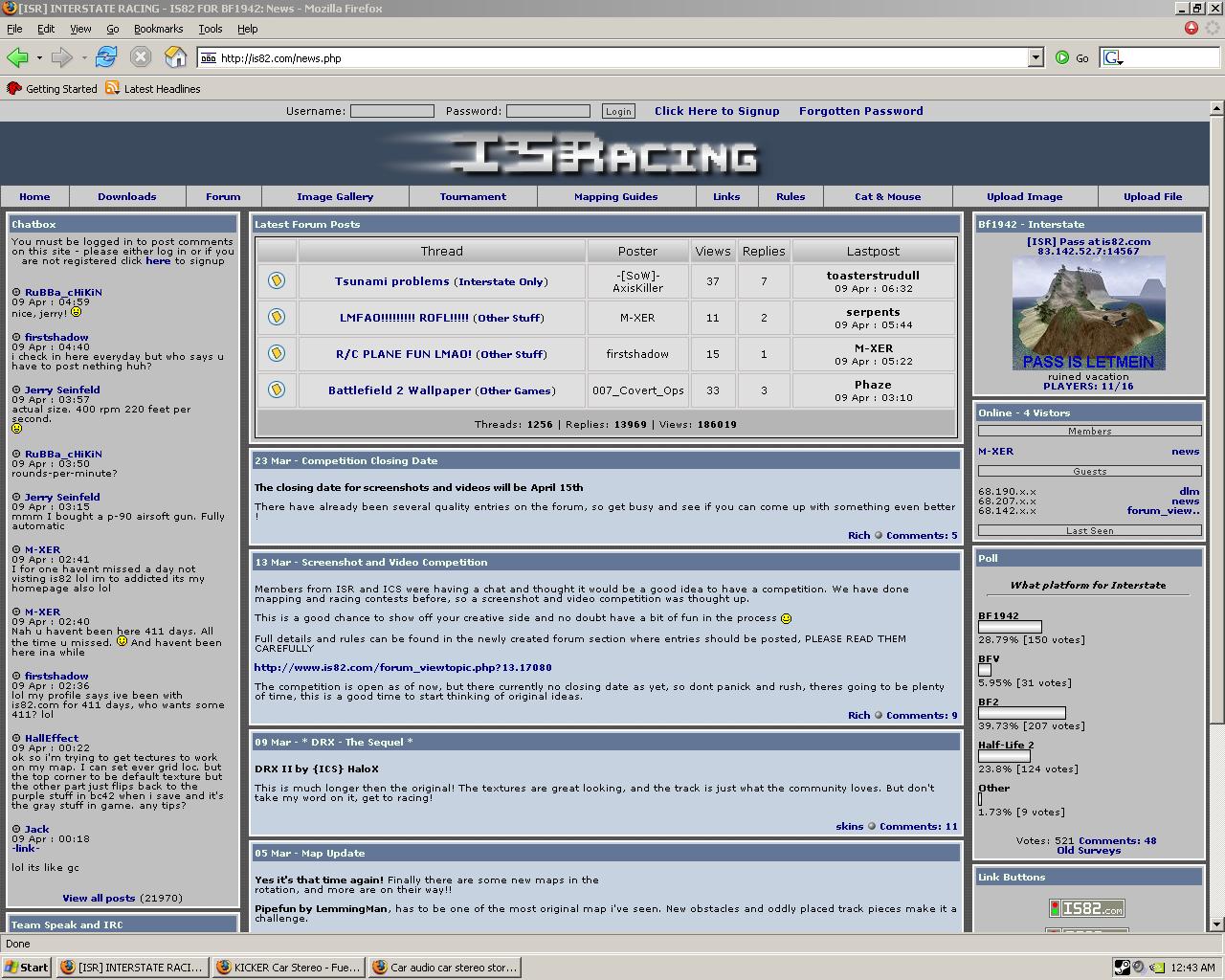Open the Image Gallery navigation tab
Viewport: 1225px width, 980px height.
click(335, 196)
